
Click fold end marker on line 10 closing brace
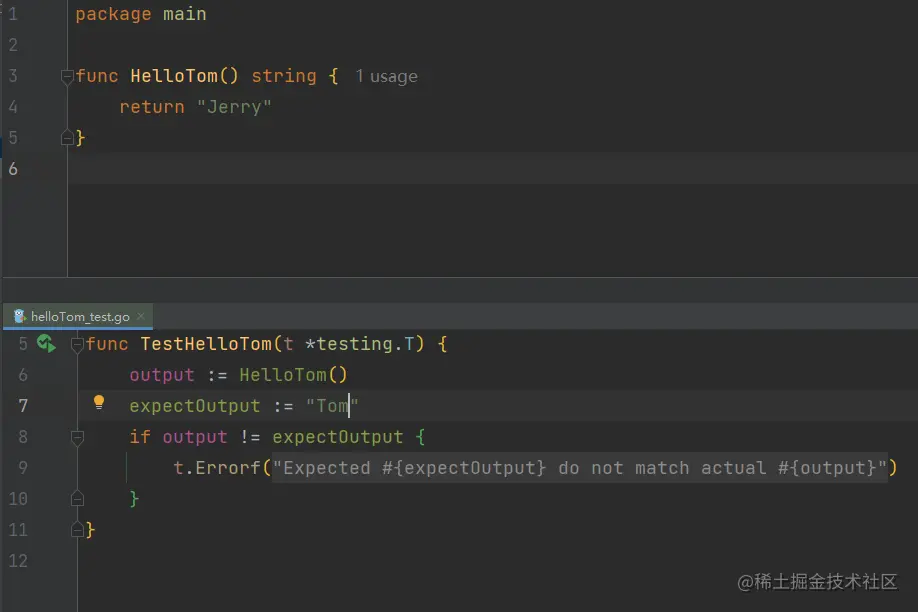click(x=77, y=499)
